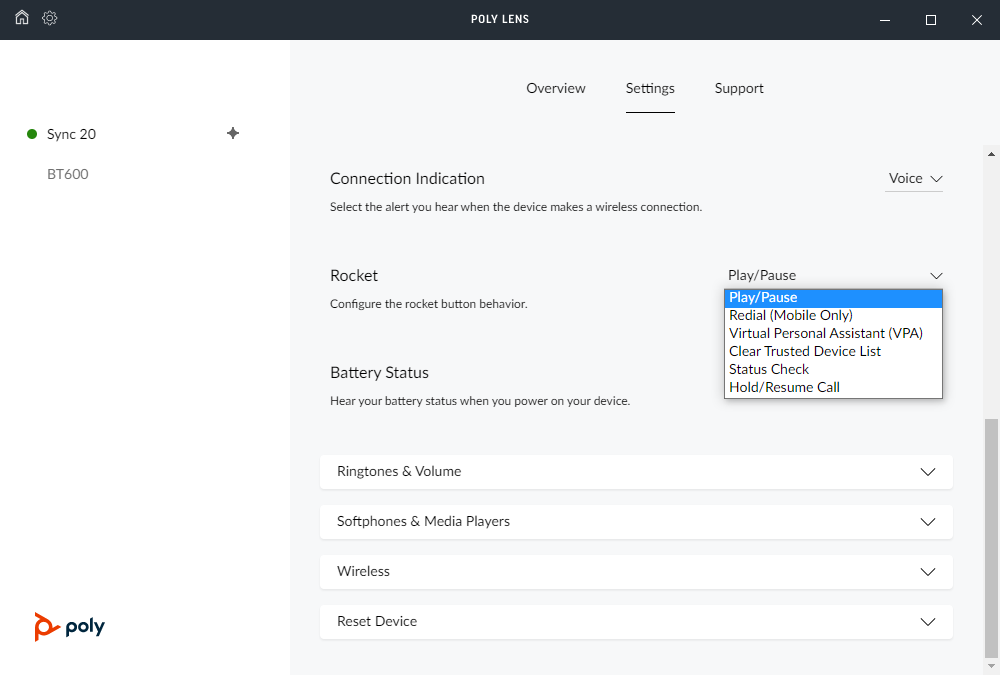The image size is (1000, 675).
Task: Click 'Configure the rocket button behavior.' text
Action: click(429, 304)
